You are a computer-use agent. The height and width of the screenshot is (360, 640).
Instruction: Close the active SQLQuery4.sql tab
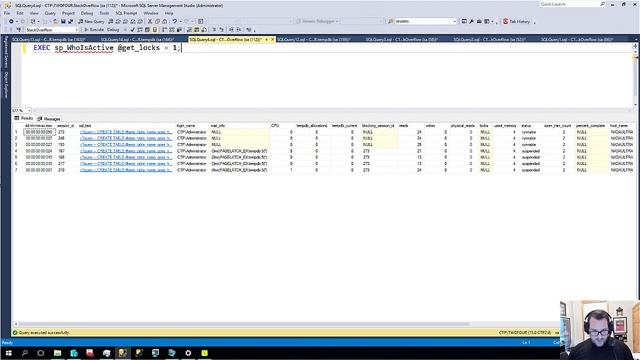273,40
